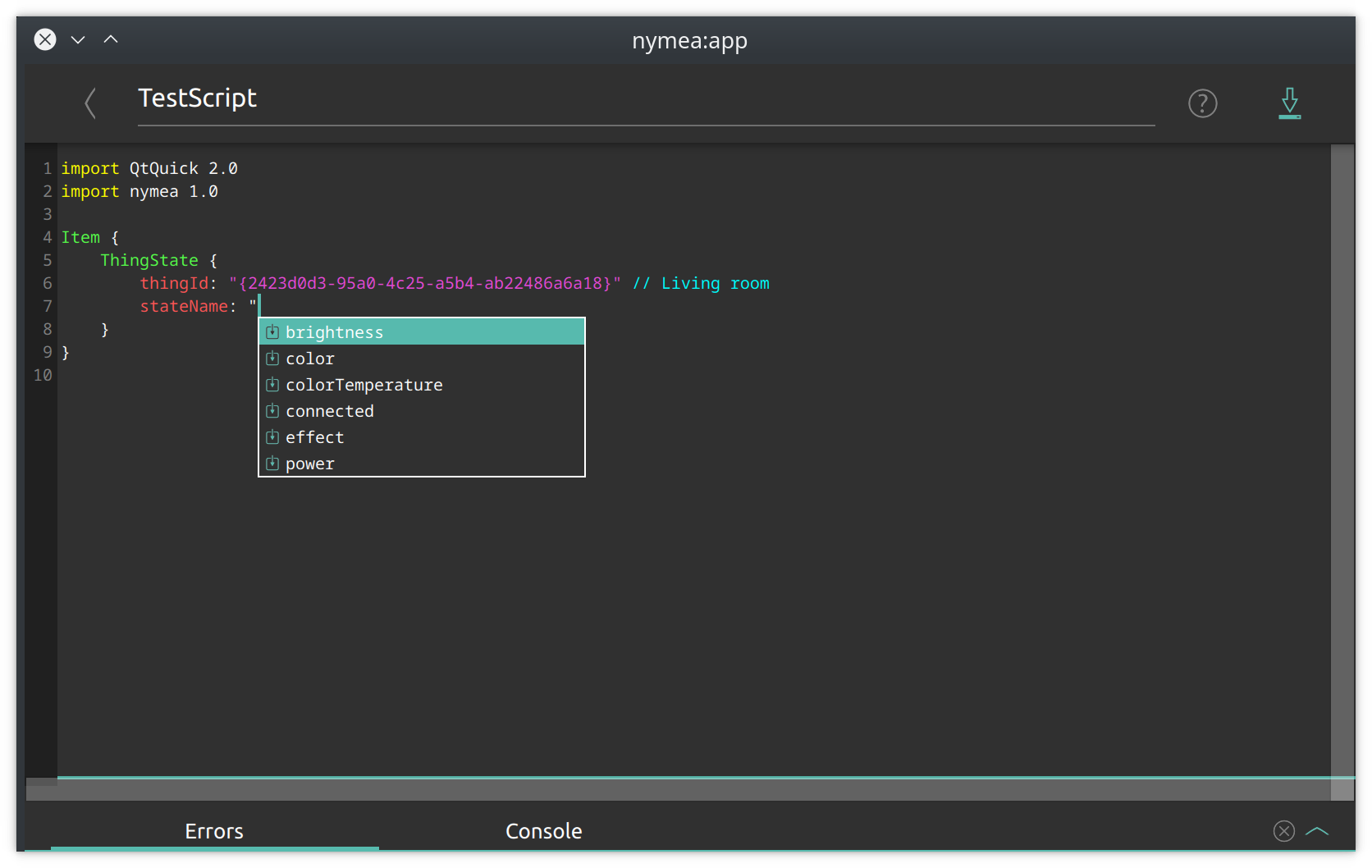
Task: Click the icon beside power entry
Action: (x=272, y=464)
